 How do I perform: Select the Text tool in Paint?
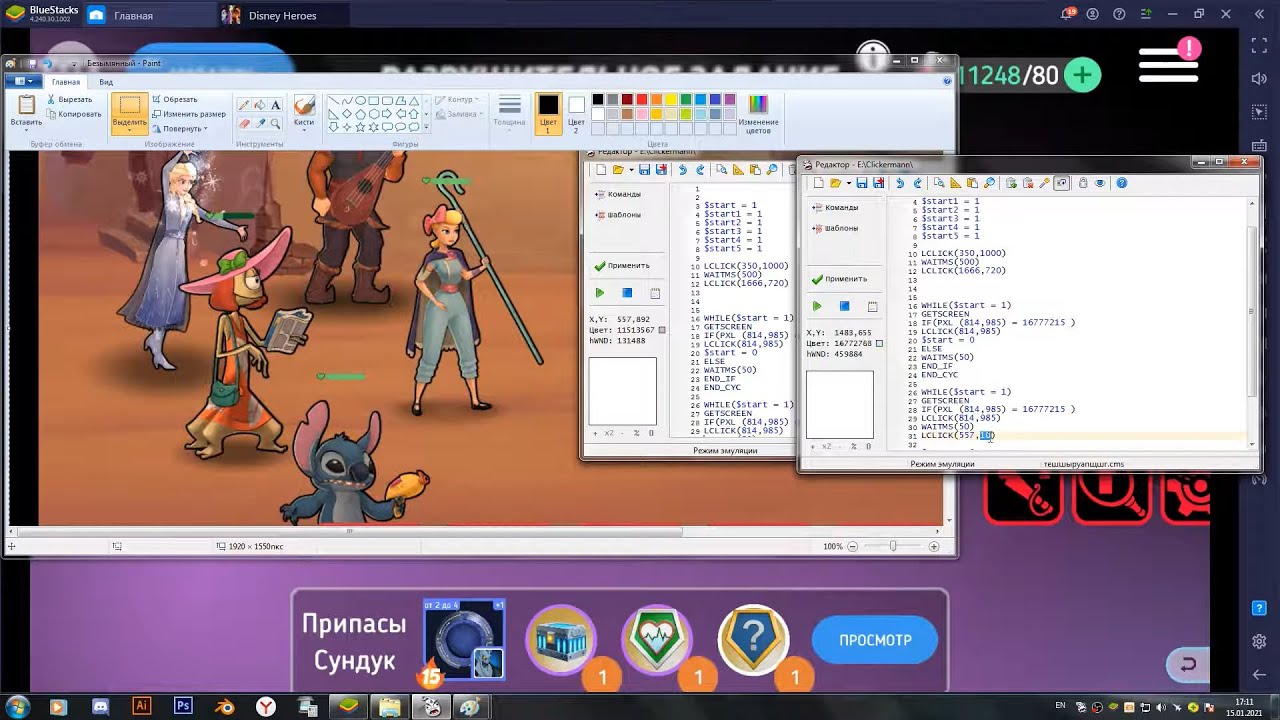tap(276, 105)
